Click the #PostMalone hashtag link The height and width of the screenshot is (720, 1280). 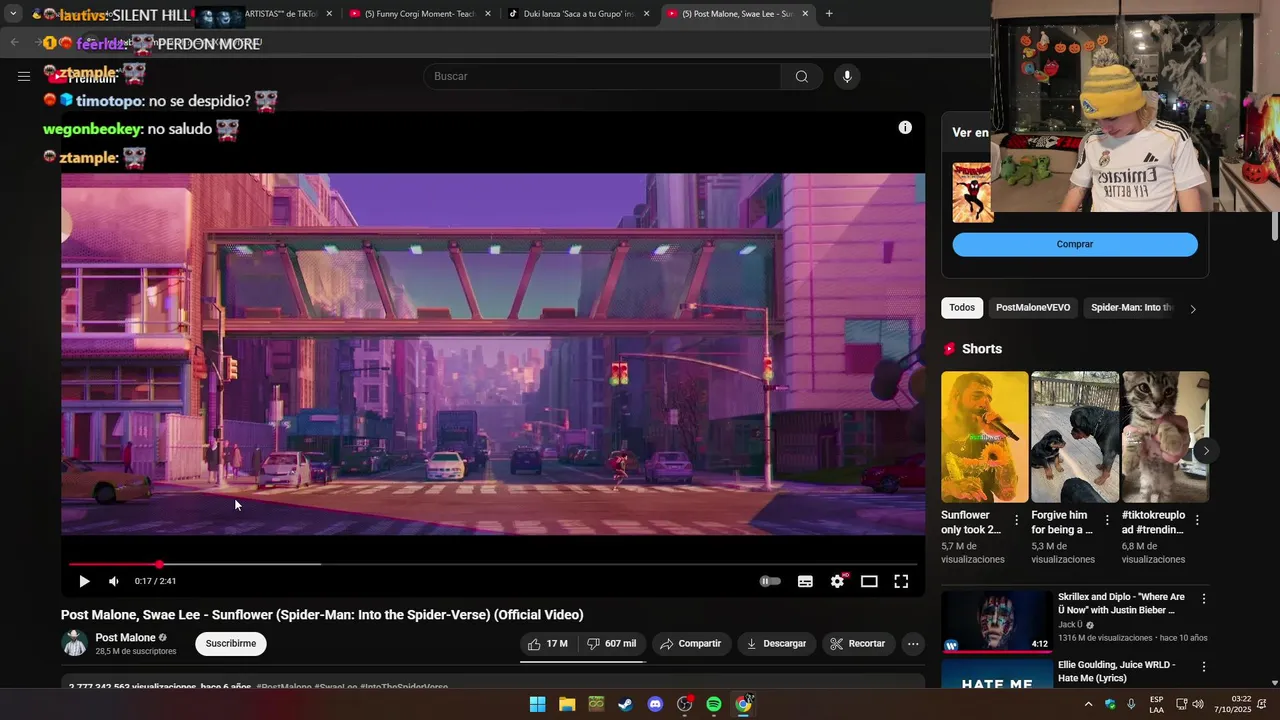point(284,687)
